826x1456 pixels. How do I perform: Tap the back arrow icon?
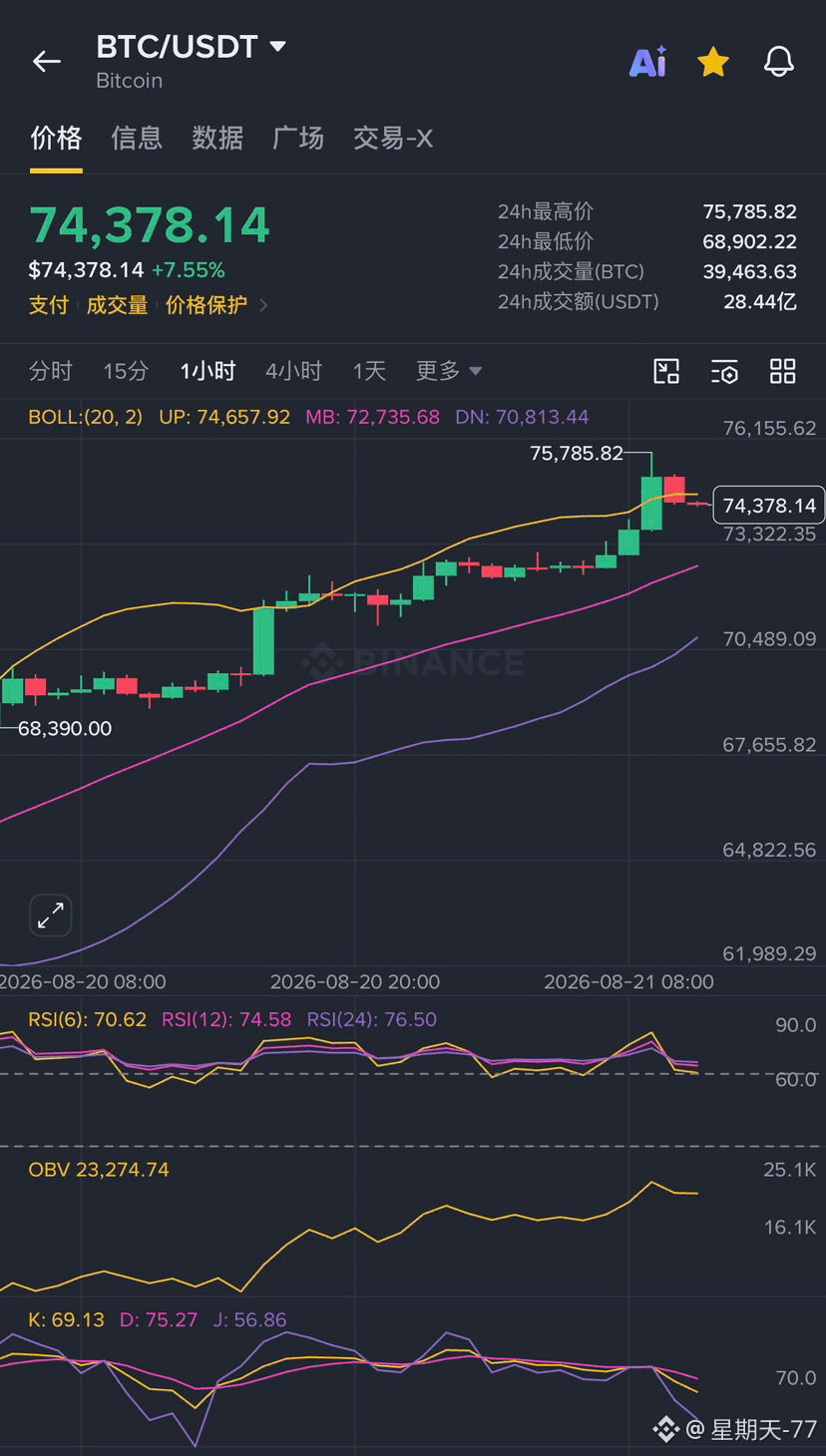pyautogui.click(x=47, y=62)
